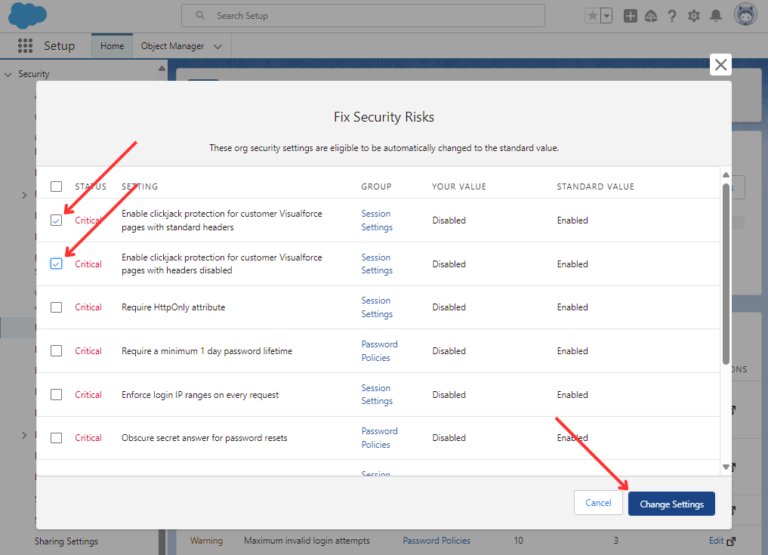
Task: Open the Notifications bell icon
Action: (x=716, y=16)
